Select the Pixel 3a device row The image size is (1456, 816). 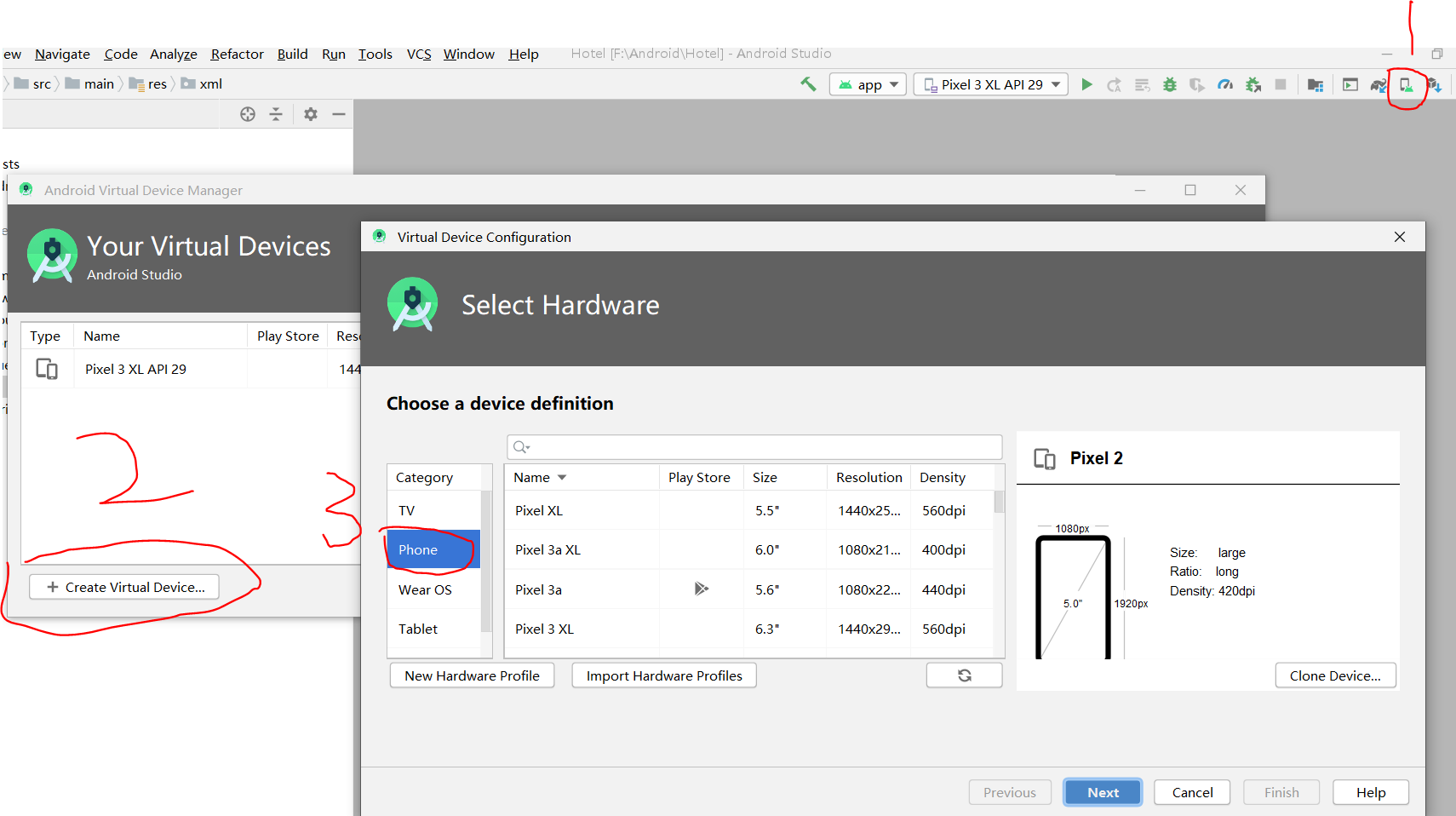coord(749,589)
